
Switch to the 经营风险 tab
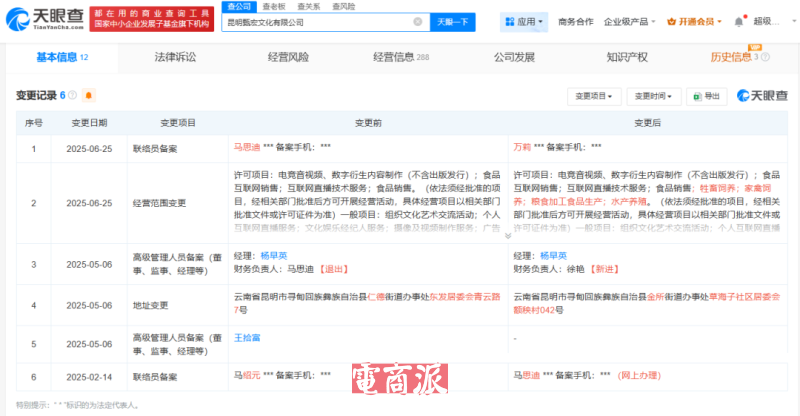288,57
